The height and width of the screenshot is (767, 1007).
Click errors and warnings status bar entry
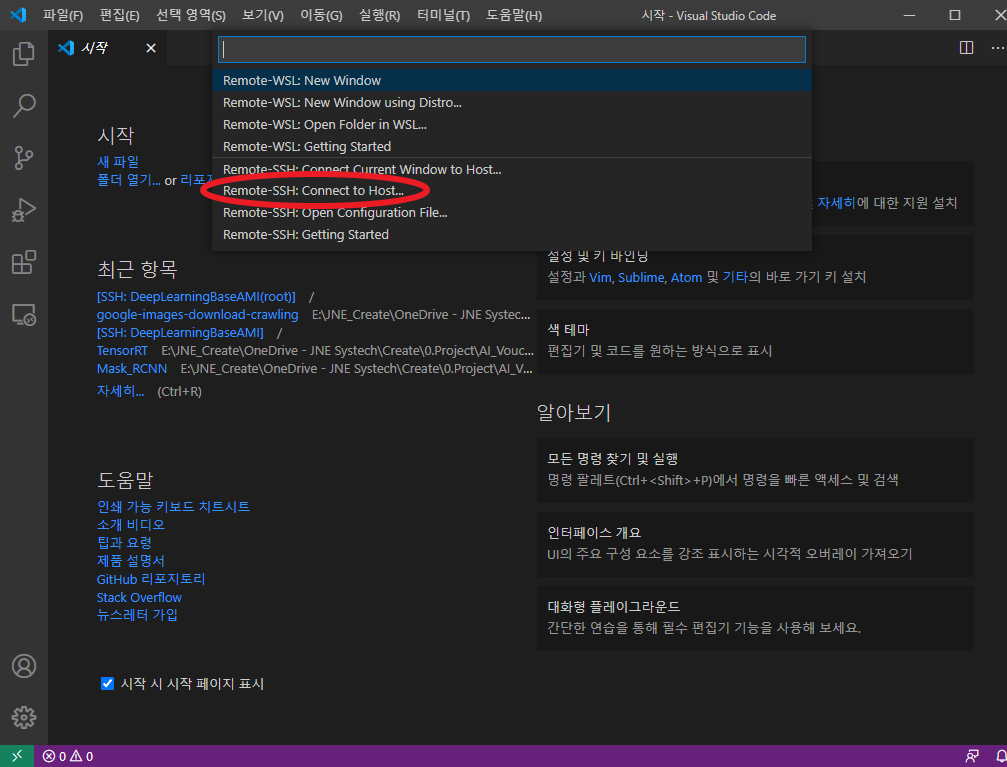[67, 756]
